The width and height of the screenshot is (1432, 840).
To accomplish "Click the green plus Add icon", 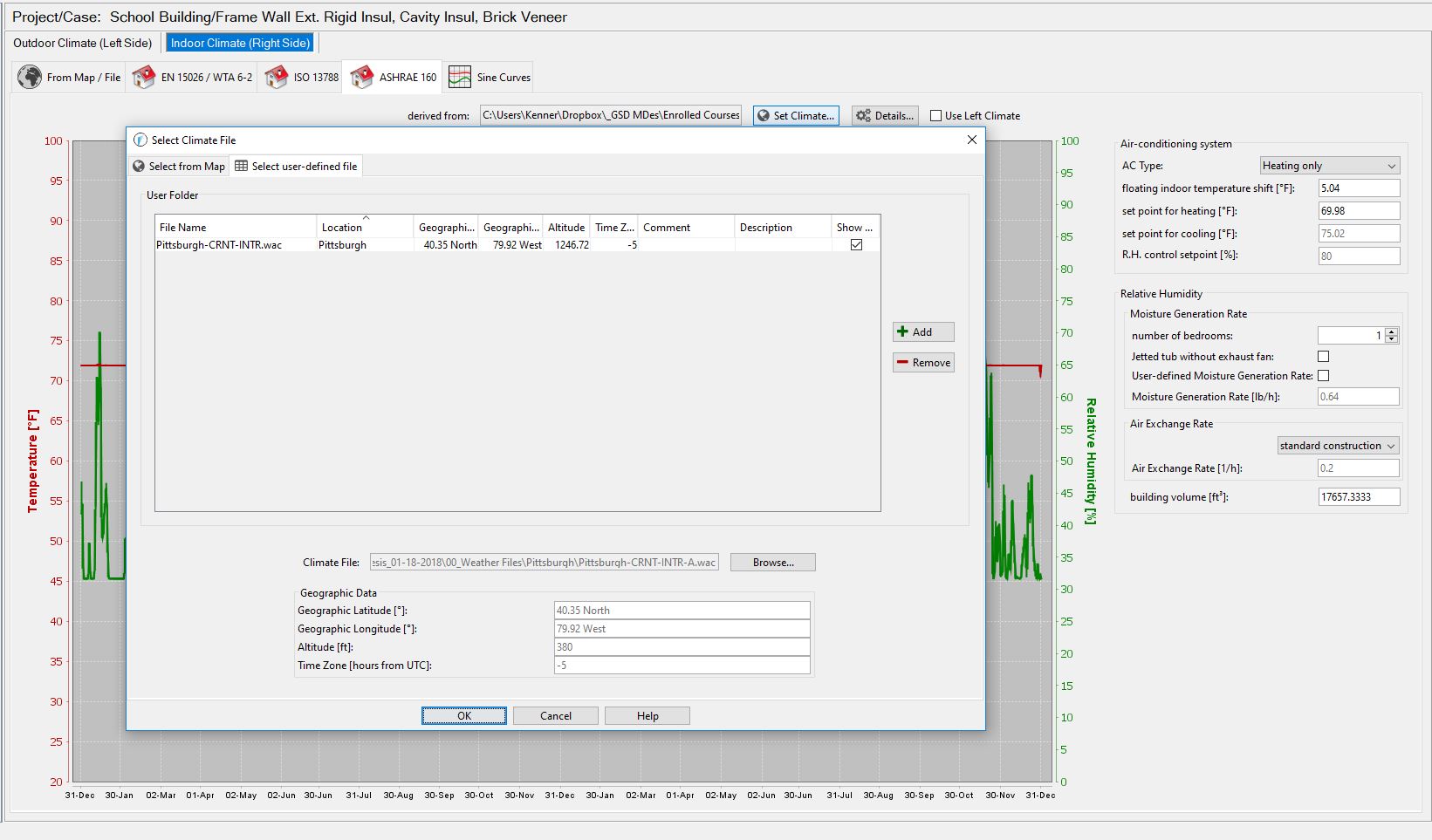I will (x=903, y=331).
